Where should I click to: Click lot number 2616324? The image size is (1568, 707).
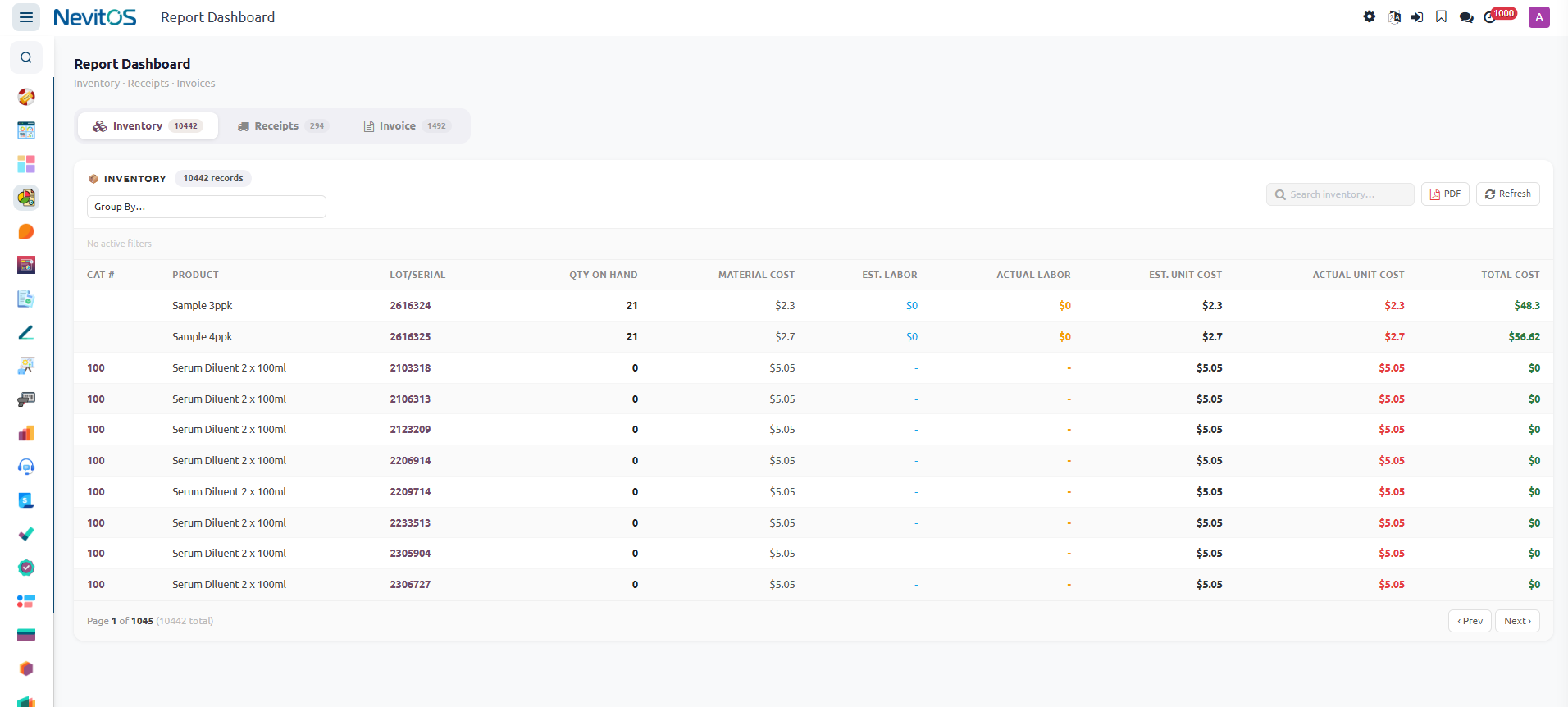click(410, 306)
